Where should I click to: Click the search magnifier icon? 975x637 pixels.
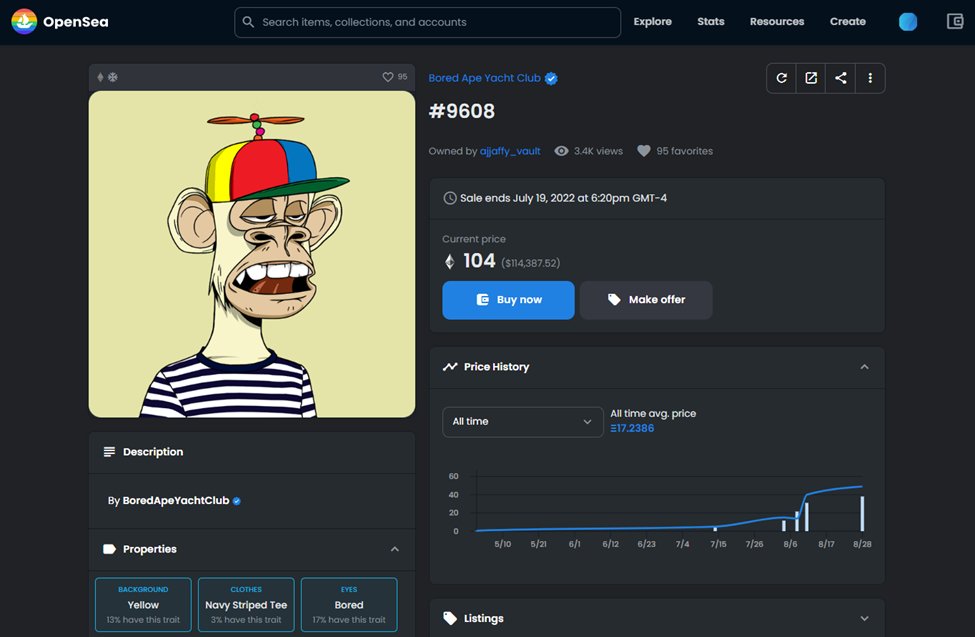click(248, 22)
